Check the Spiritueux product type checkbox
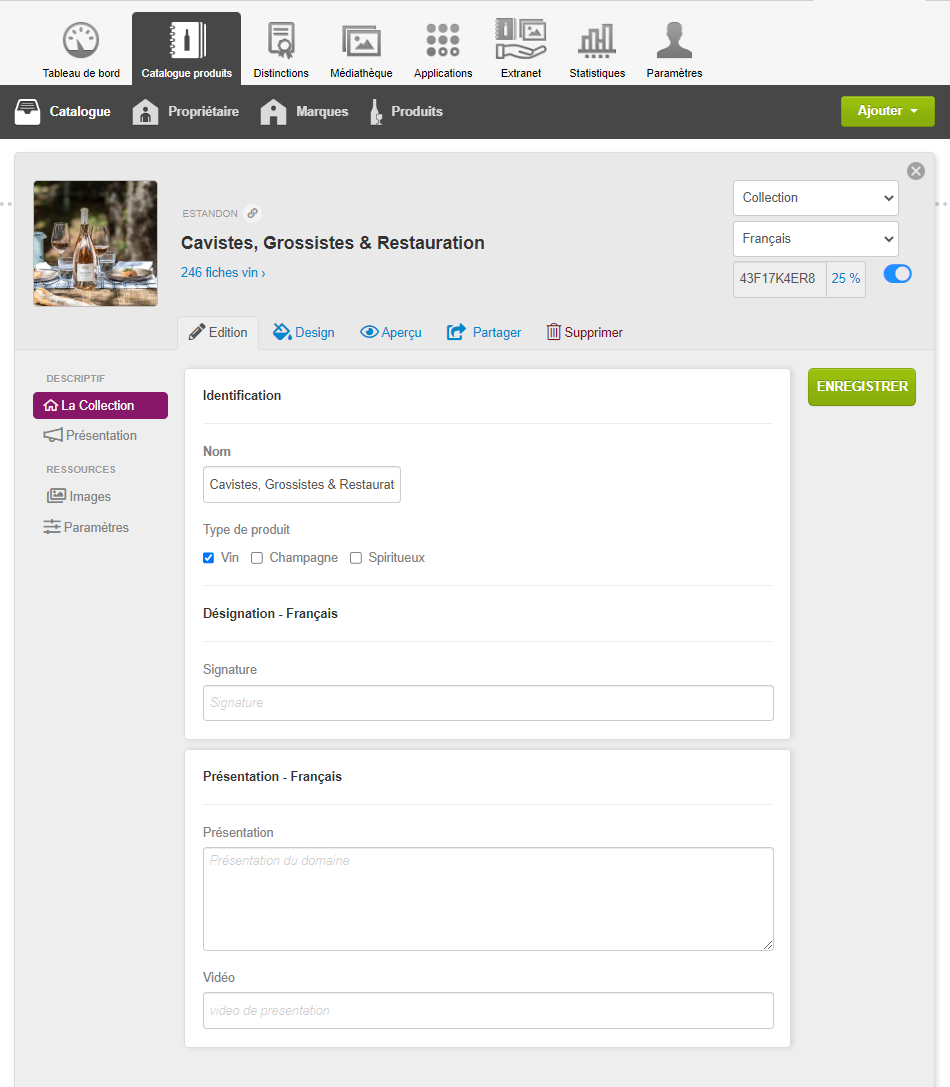The image size is (950, 1087). (356, 558)
